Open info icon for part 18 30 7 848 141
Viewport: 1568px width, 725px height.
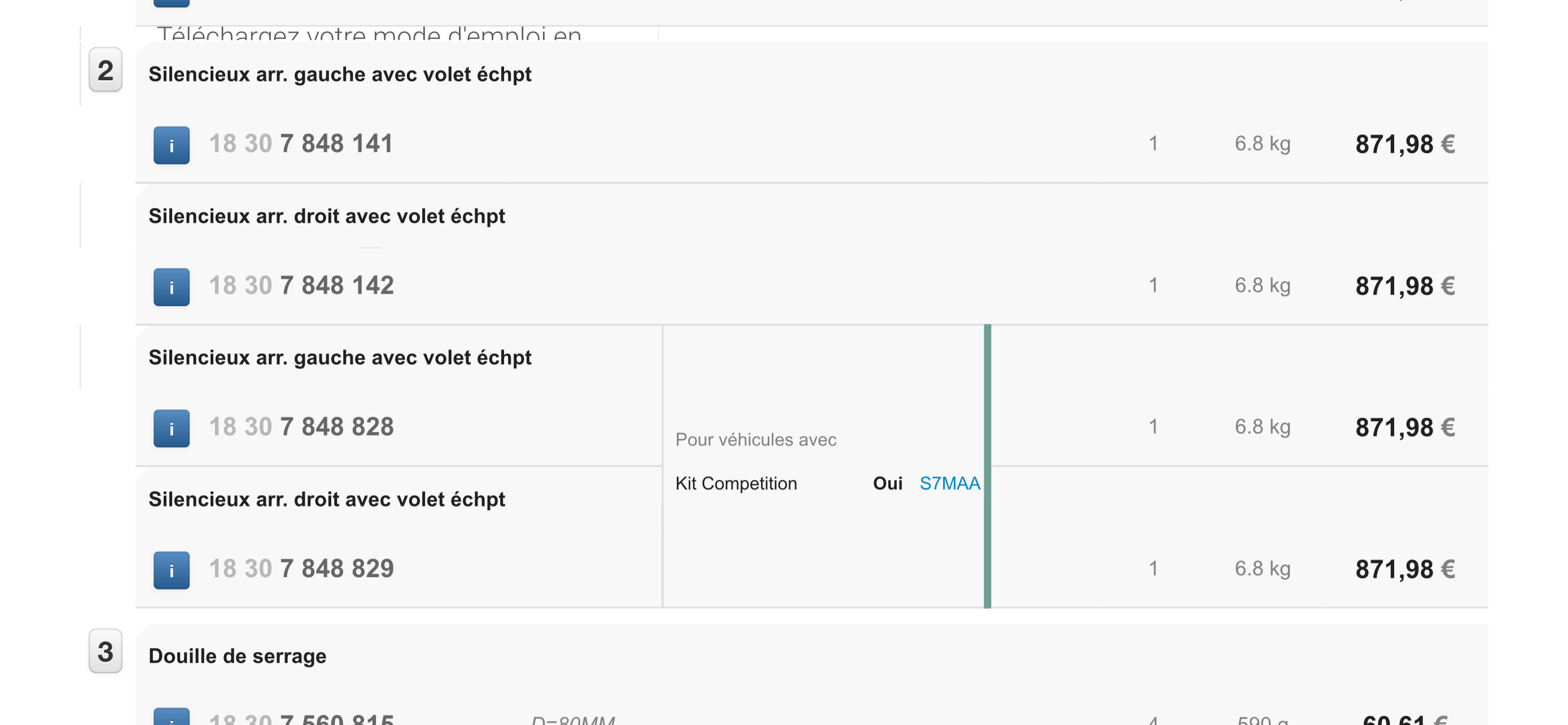171,146
